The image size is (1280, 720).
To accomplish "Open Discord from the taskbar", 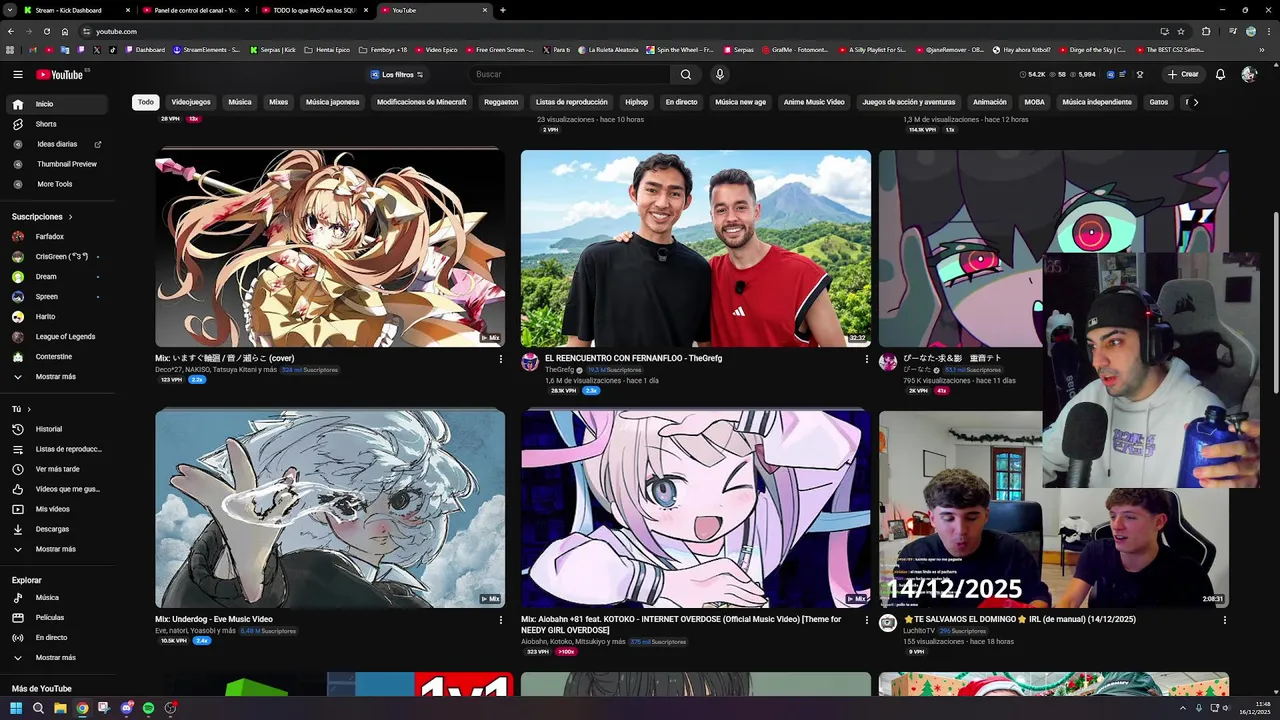I will (126, 708).
